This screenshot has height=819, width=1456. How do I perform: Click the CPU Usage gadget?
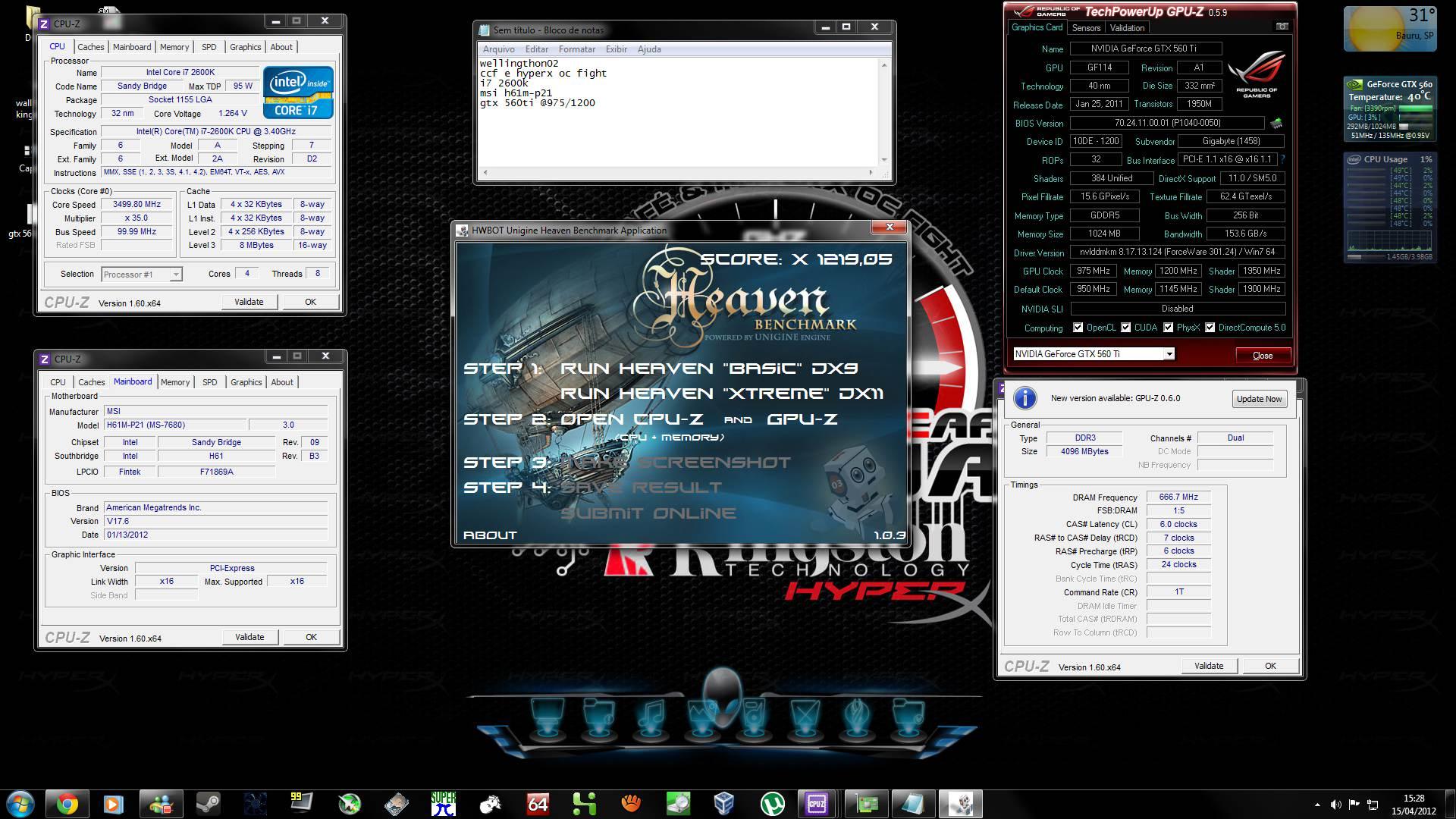click(x=1390, y=207)
